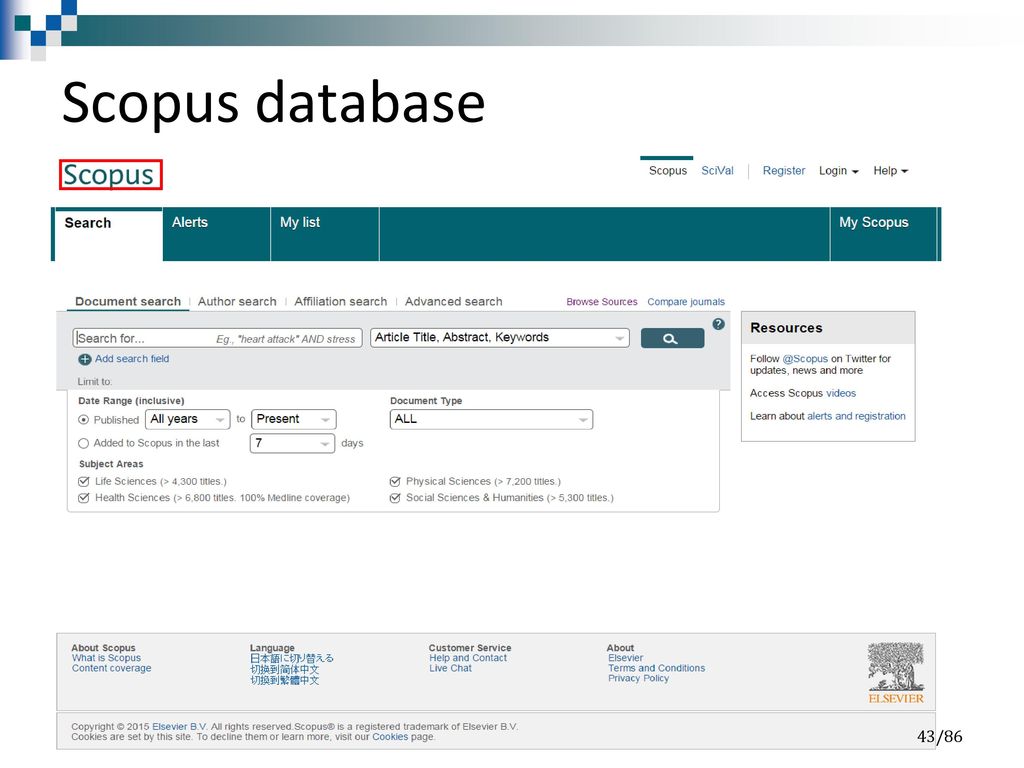
Task: Switch to the Alerts tab
Action: pyautogui.click(x=217, y=234)
